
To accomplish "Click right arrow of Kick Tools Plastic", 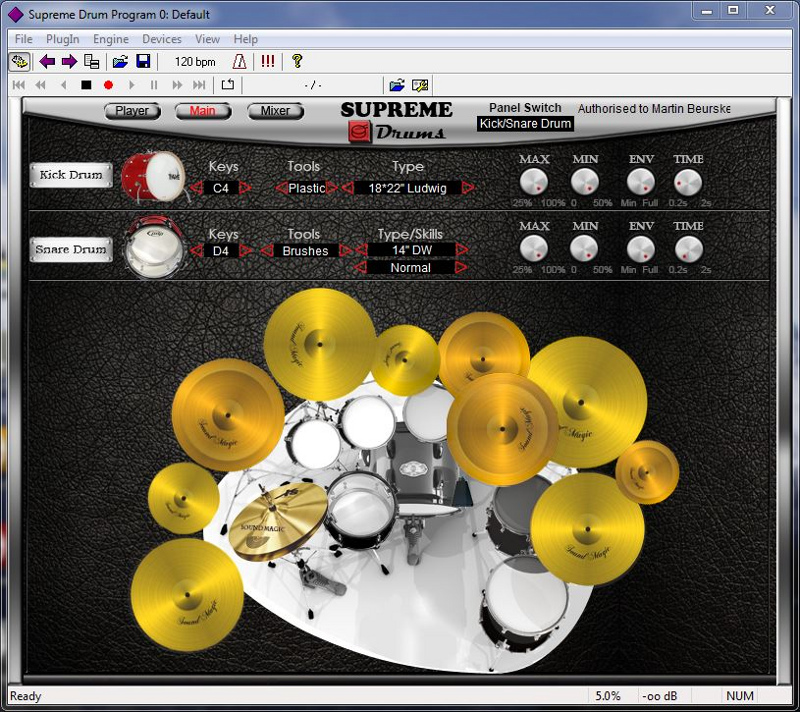I will click(332, 188).
